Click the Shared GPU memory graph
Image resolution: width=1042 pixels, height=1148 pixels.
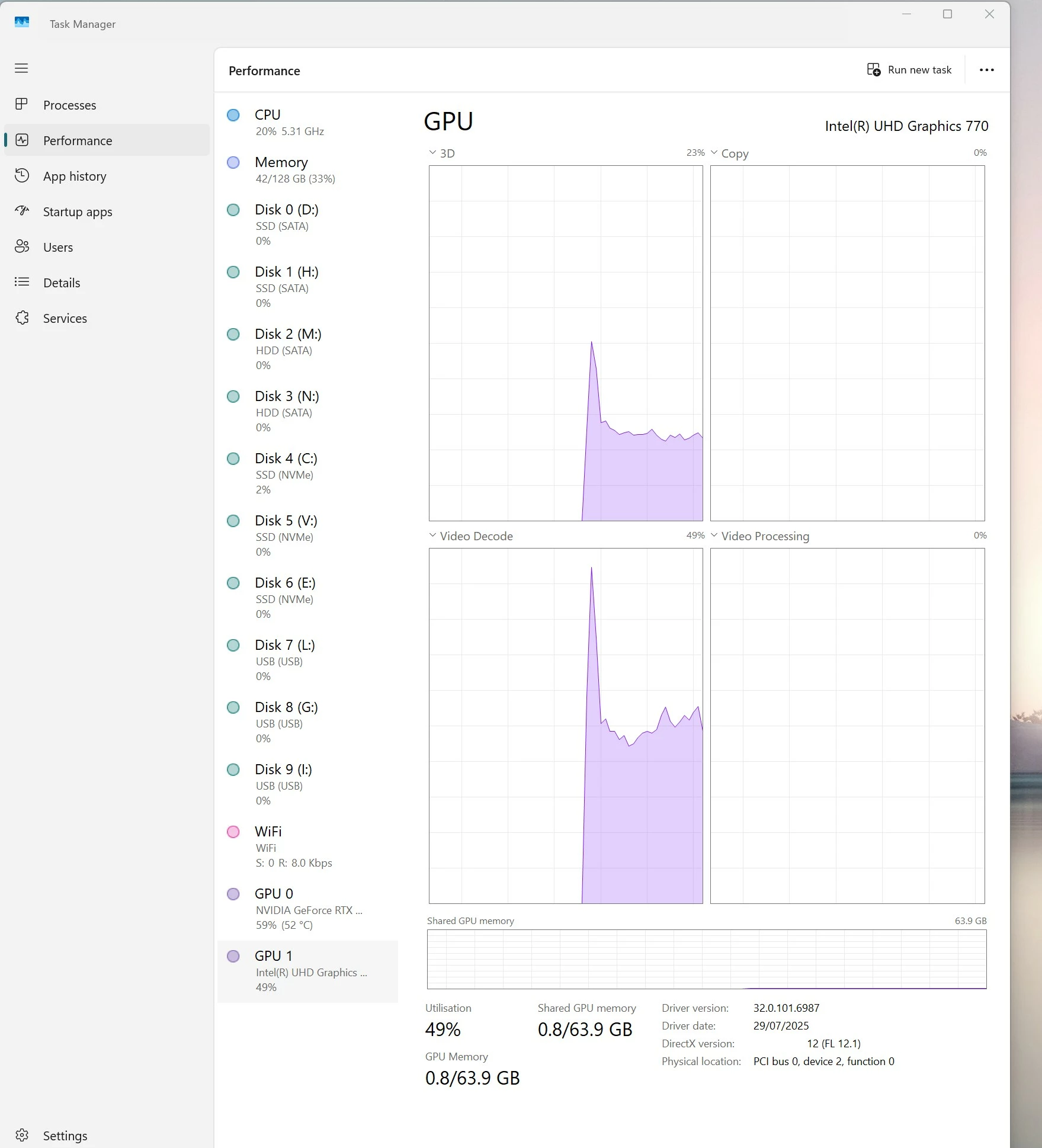pos(707,959)
